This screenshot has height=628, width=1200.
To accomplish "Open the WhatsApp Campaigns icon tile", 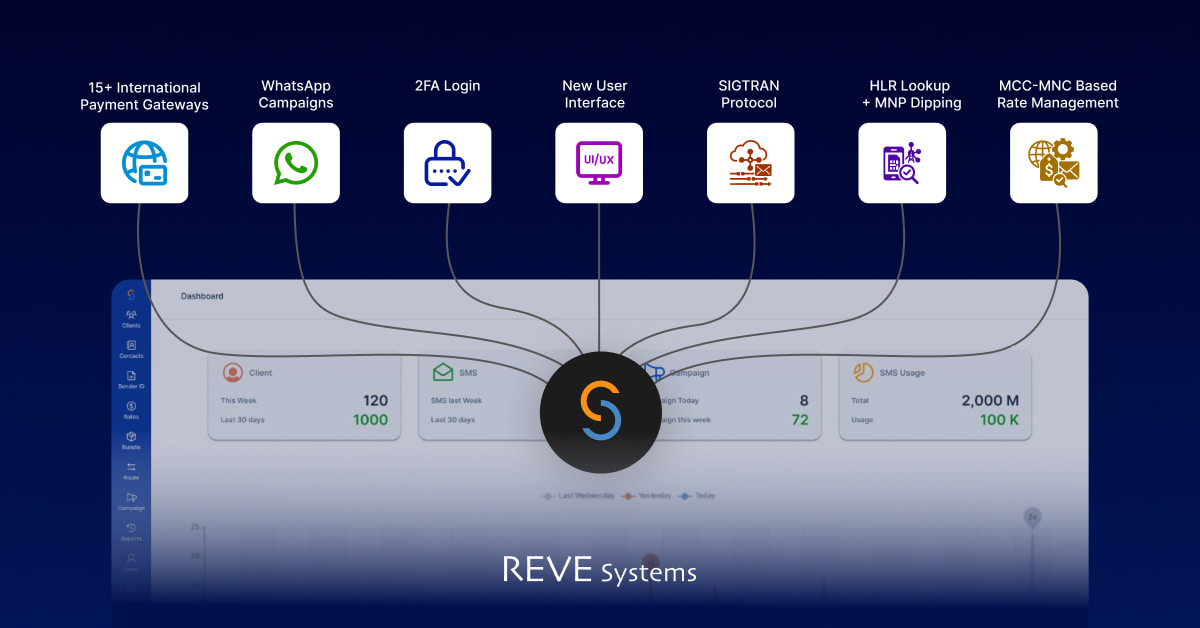I will (296, 163).
